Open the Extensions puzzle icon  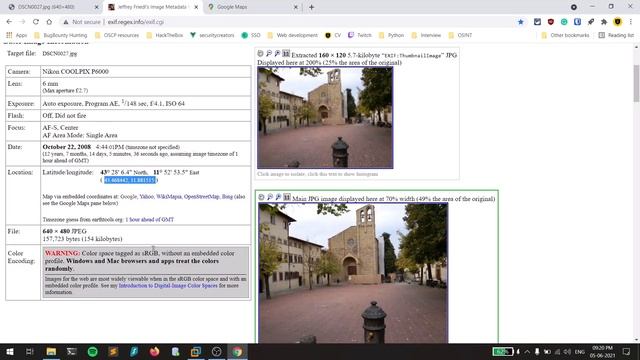tap(604, 22)
